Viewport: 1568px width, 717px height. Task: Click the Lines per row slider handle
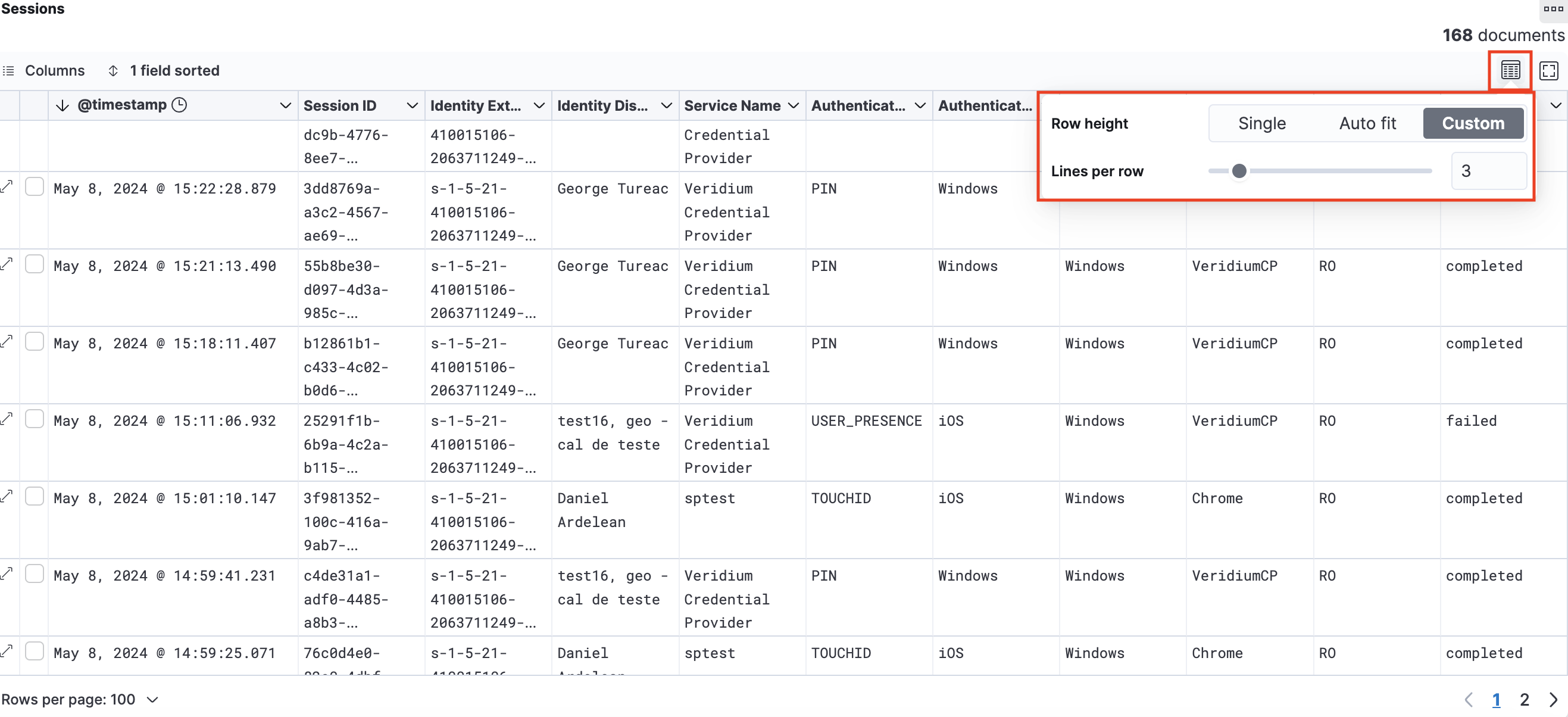(x=1239, y=171)
